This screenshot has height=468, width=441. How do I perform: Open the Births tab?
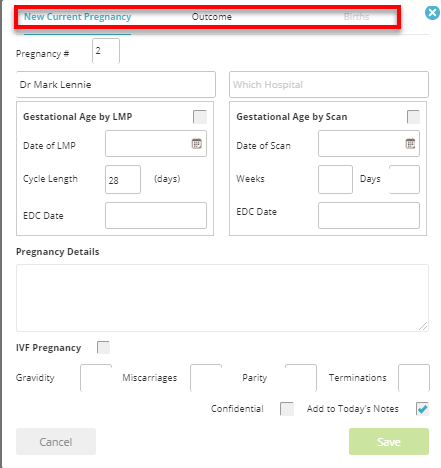click(357, 17)
